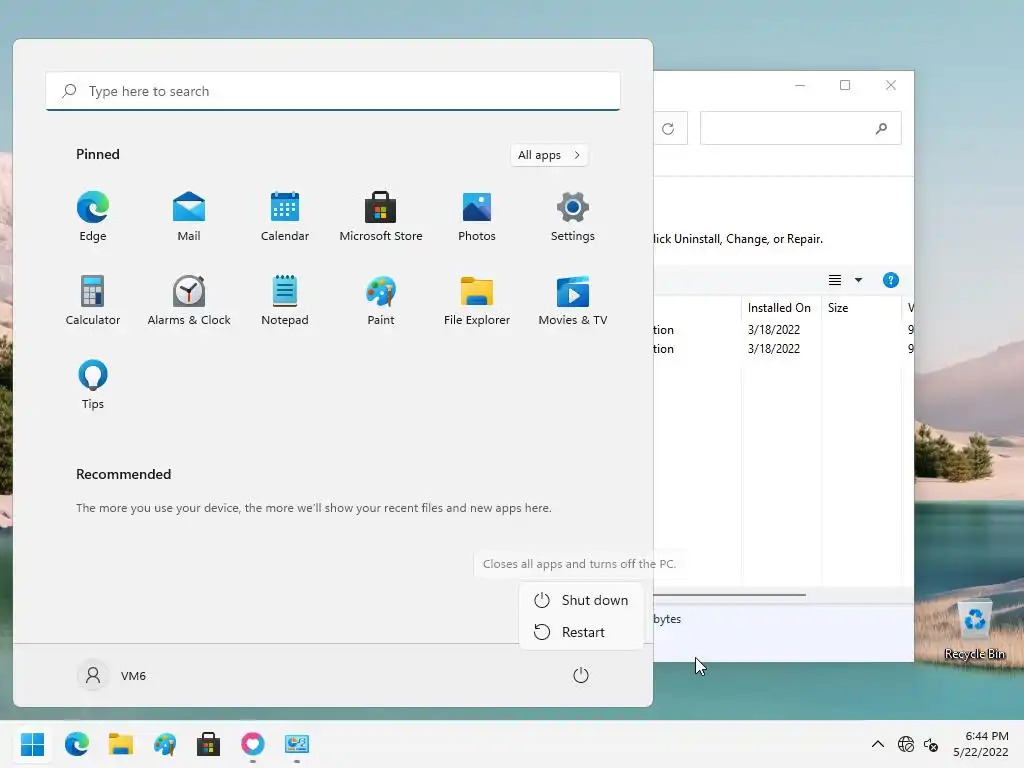1024x768 pixels.
Task: Switch to Control Panel taskbar icon
Action: pos(296,744)
